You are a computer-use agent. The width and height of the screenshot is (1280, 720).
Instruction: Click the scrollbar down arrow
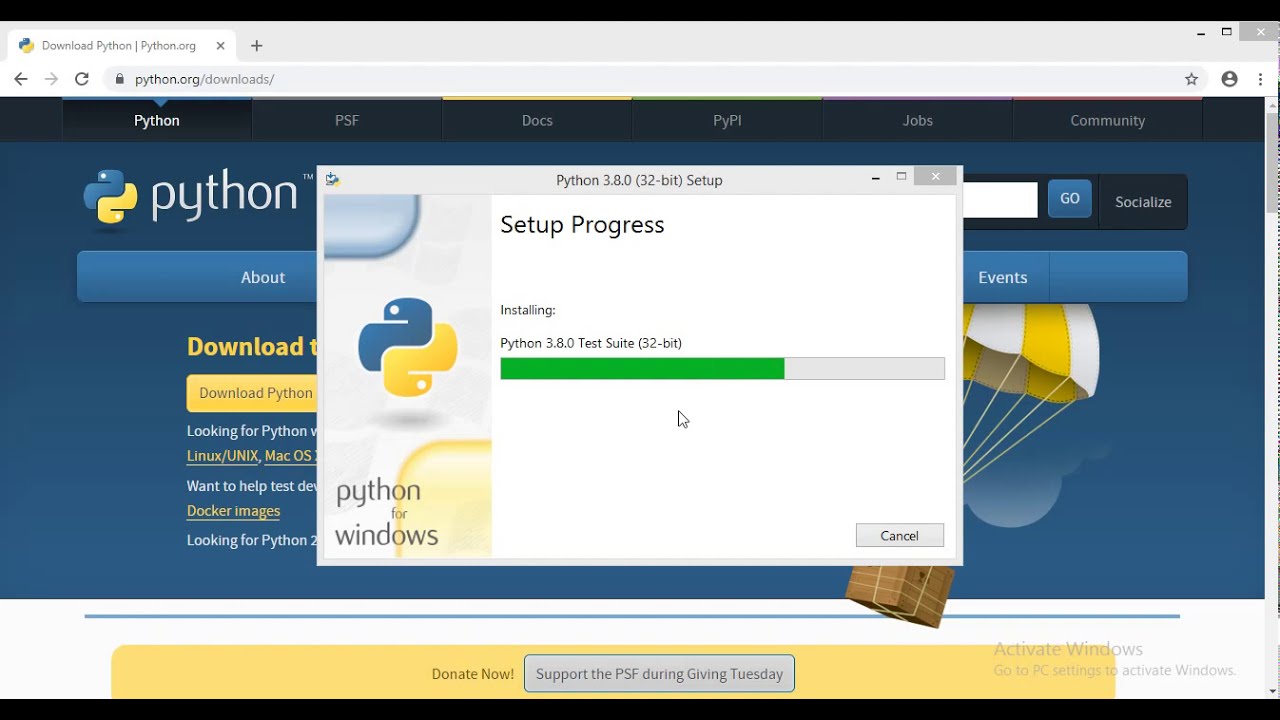tap(1272, 691)
